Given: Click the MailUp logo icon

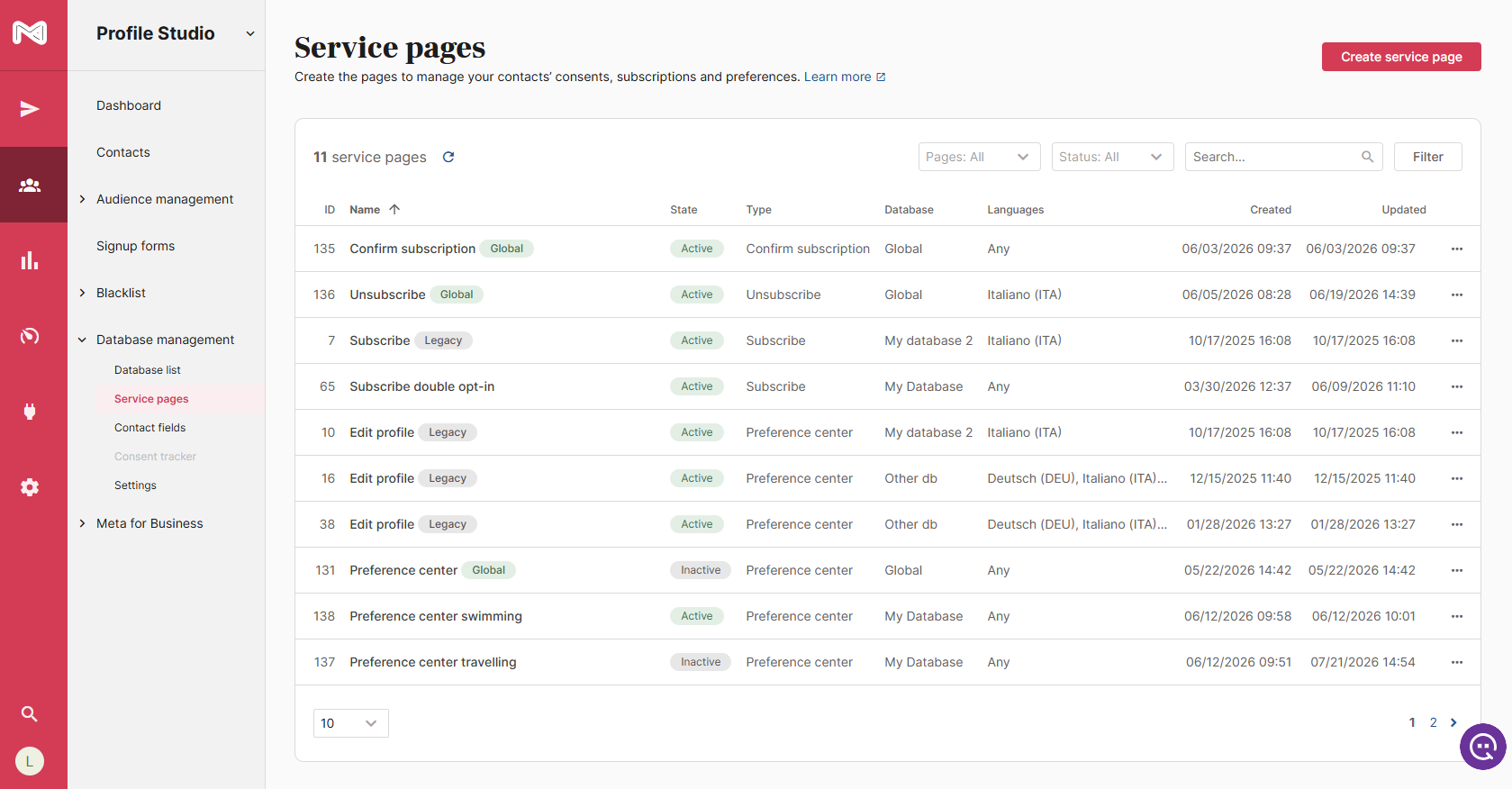Looking at the screenshot, I should [30, 33].
